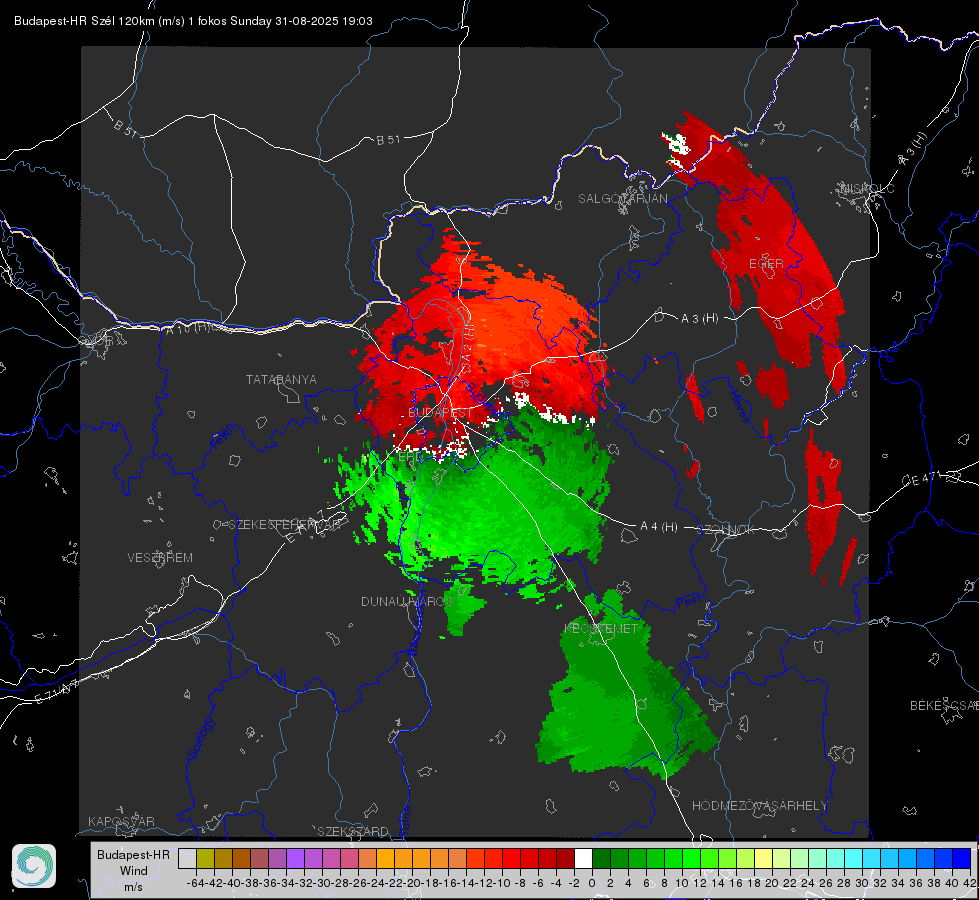Click the 30 value in the legend
Screen dimensions: 979x900
862,883
